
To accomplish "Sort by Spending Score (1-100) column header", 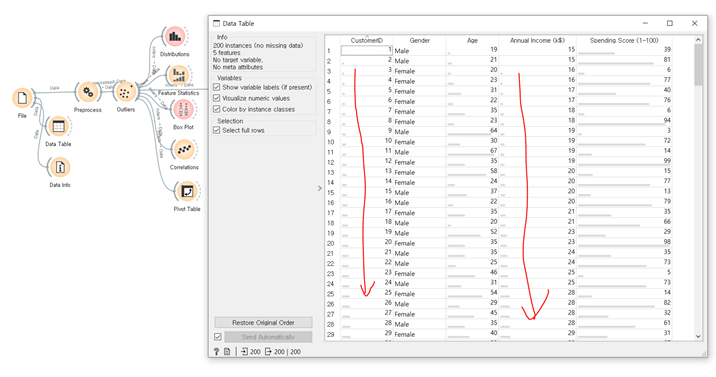I will point(624,40).
